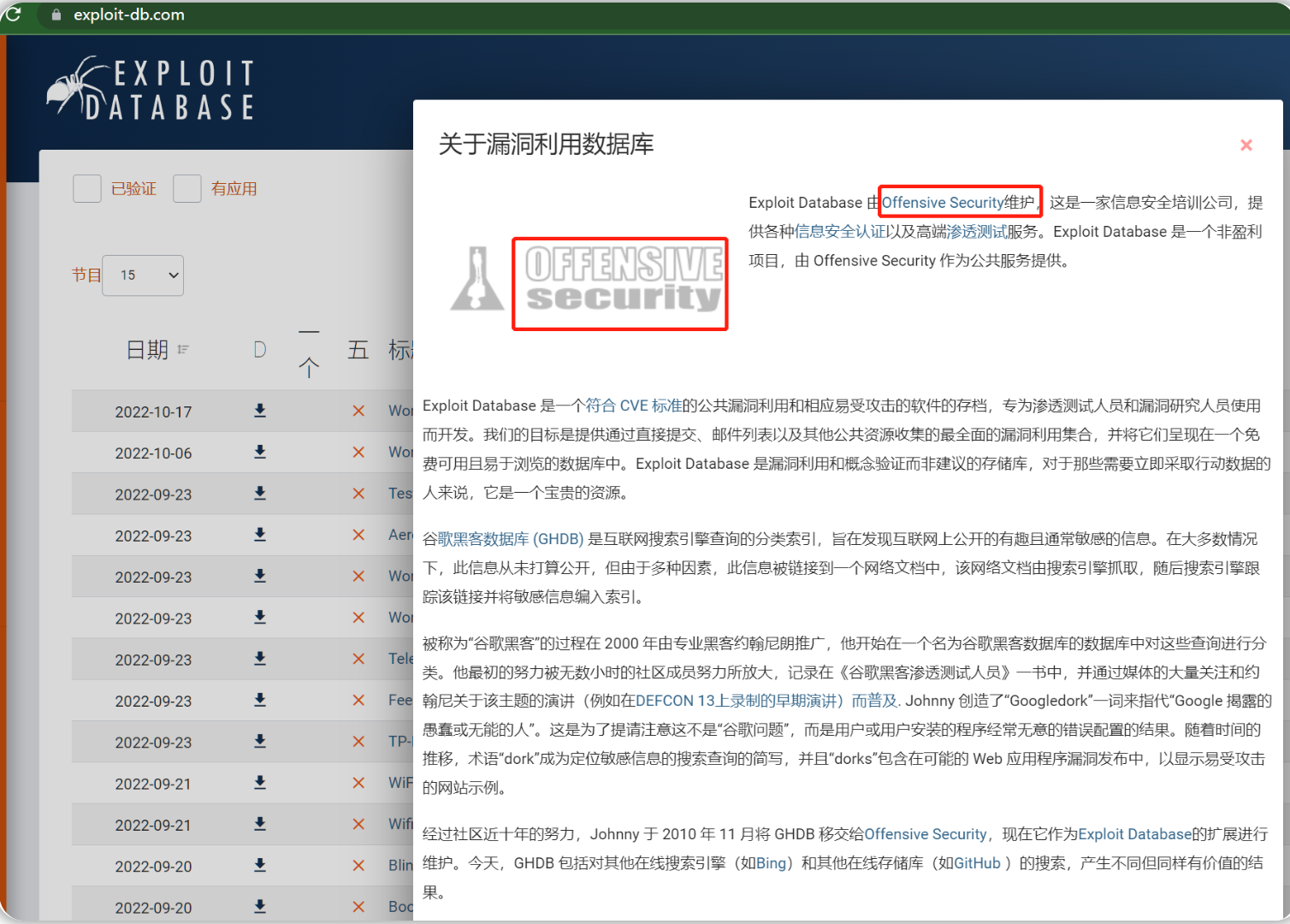Open the 符合 CVE 标准 link
This screenshot has height=924, width=1290.
634,406
